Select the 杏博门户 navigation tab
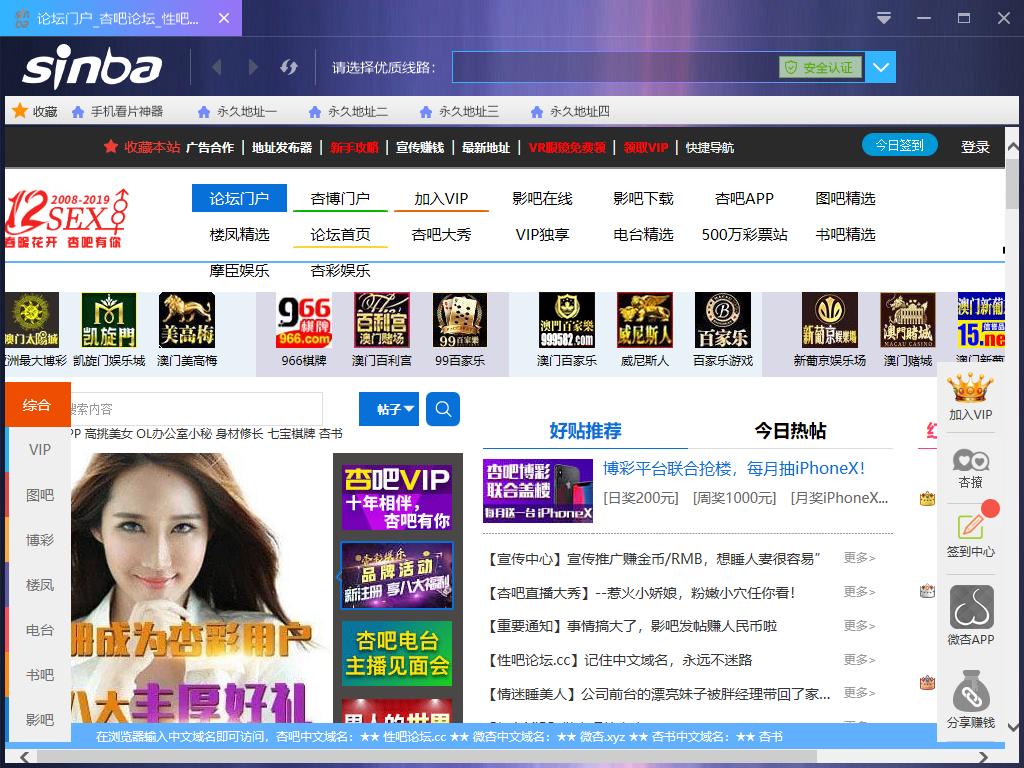The height and width of the screenshot is (768, 1024). click(x=340, y=199)
